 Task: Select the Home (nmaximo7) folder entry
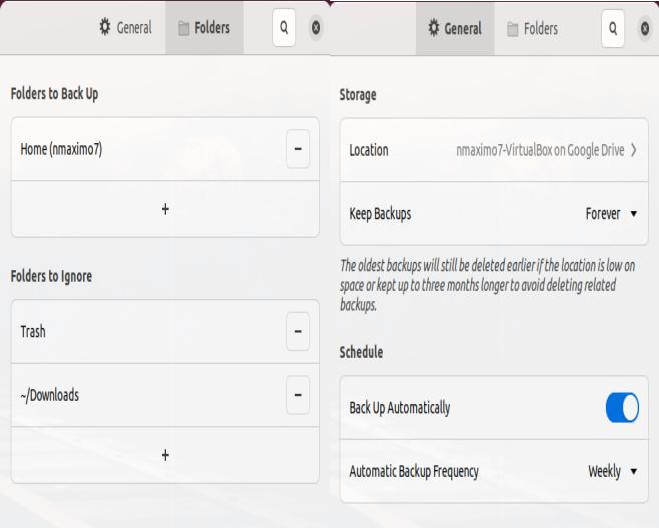62,150
